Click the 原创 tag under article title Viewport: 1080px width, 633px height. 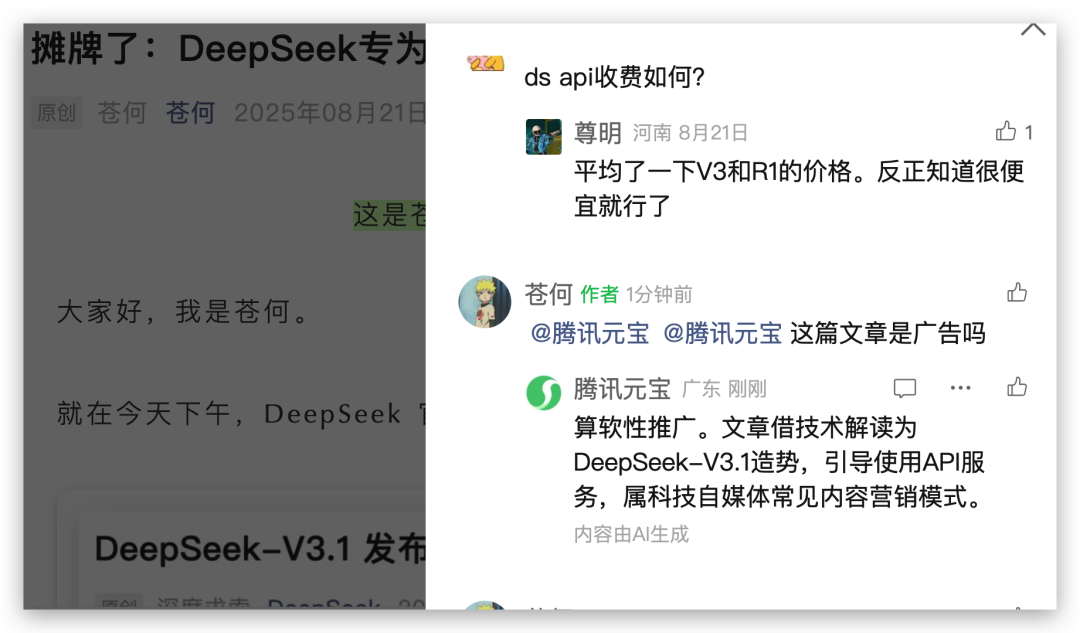pyautogui.click(x=56, y=112)
